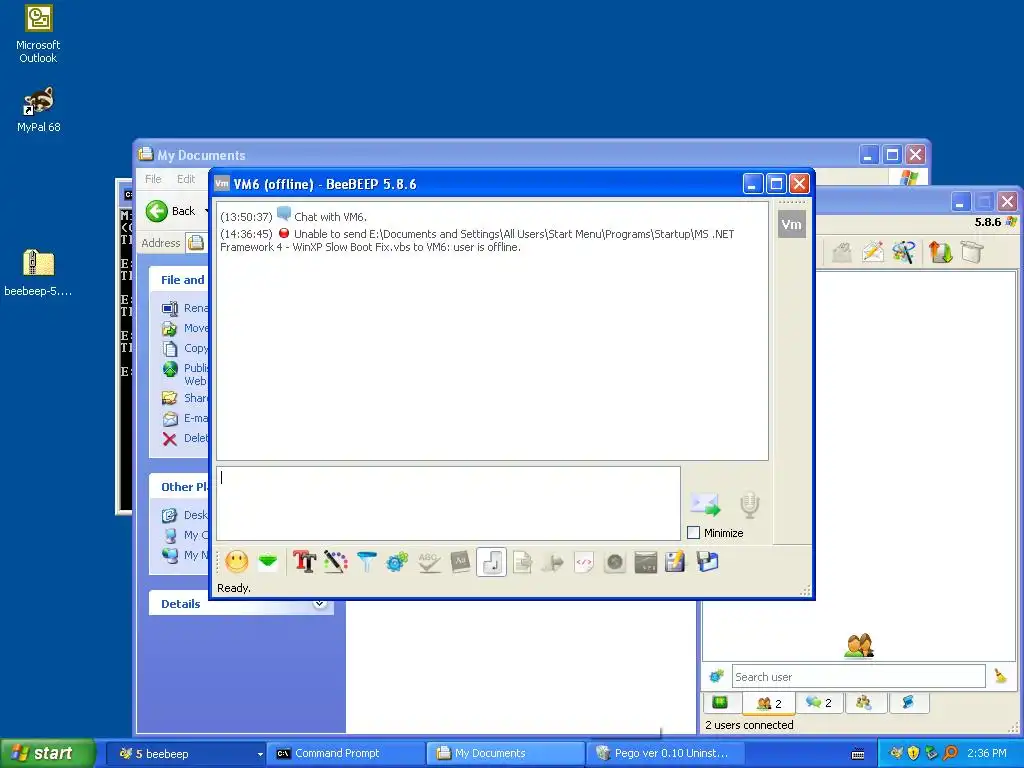Open the chats tab showing 2

pos(819,703)
